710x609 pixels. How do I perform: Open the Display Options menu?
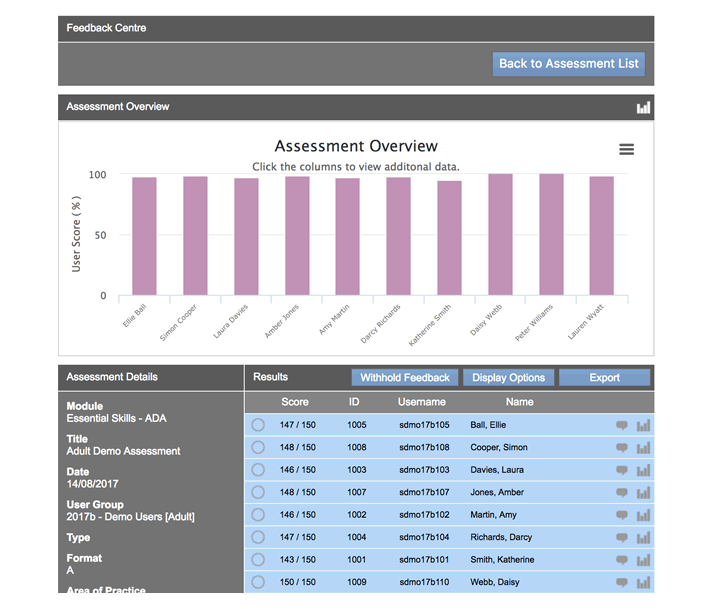click(508, 378)
